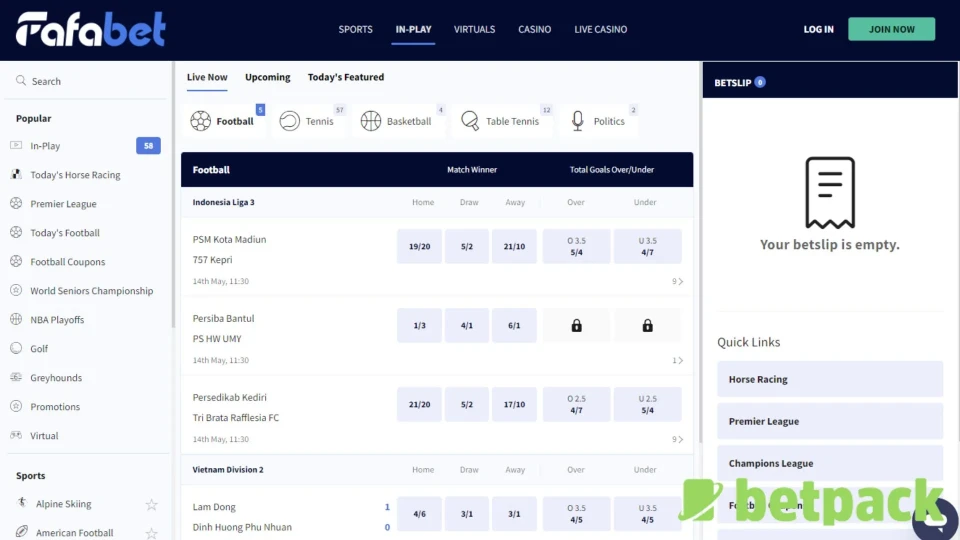Select Persedikab Kediri home odds 21/20

pyautogui.click(x=419, y=404)
